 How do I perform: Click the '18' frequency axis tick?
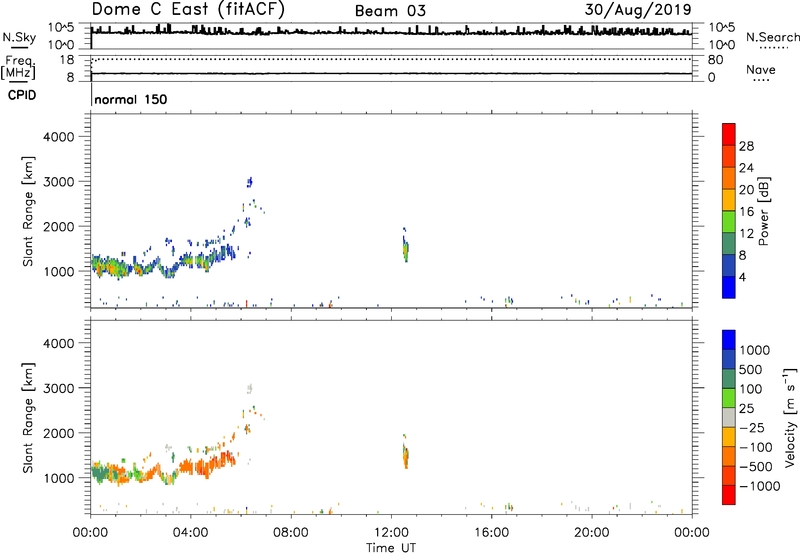67,60
